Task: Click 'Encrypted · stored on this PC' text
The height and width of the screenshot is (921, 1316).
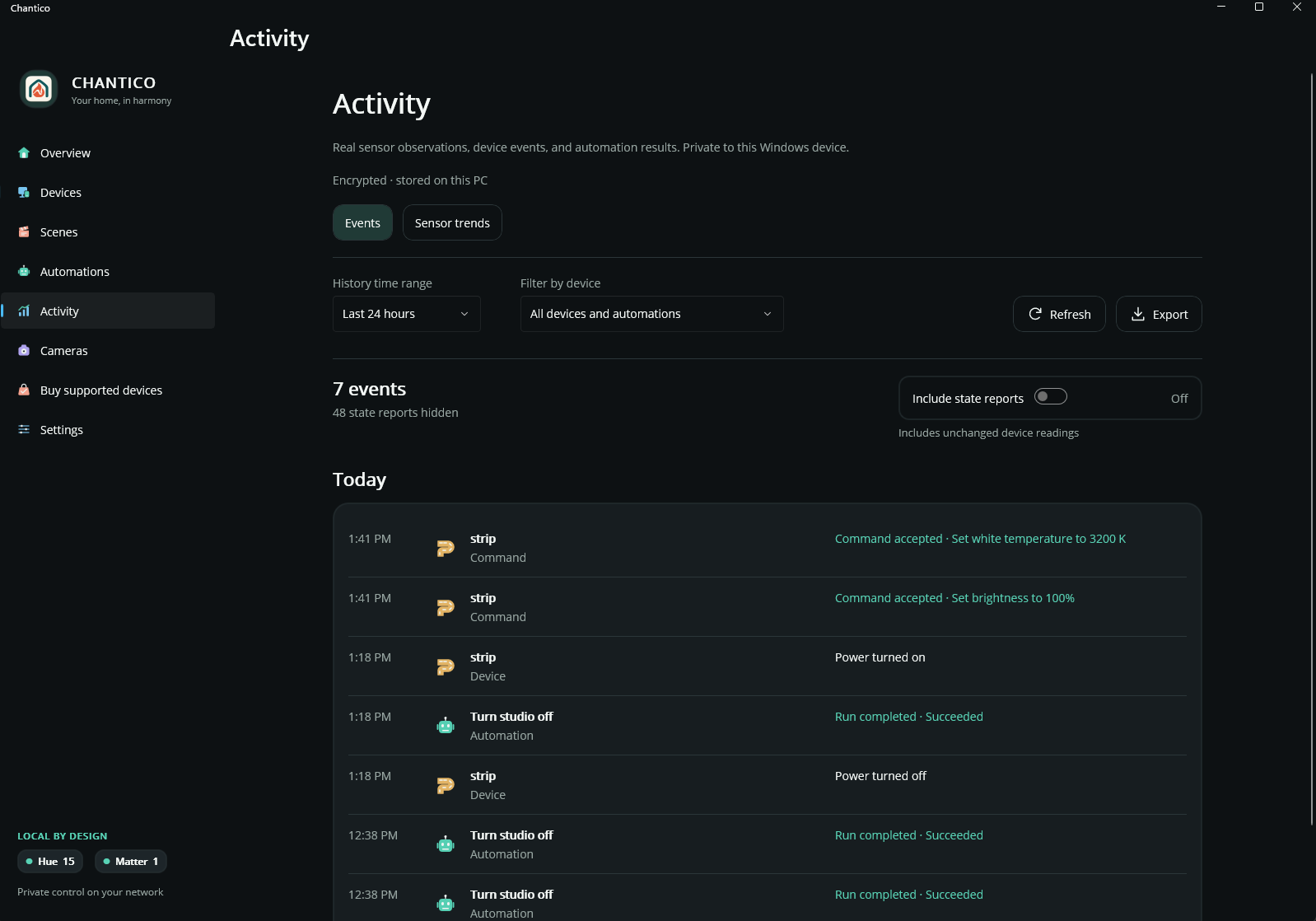Action: coord(410,180)
